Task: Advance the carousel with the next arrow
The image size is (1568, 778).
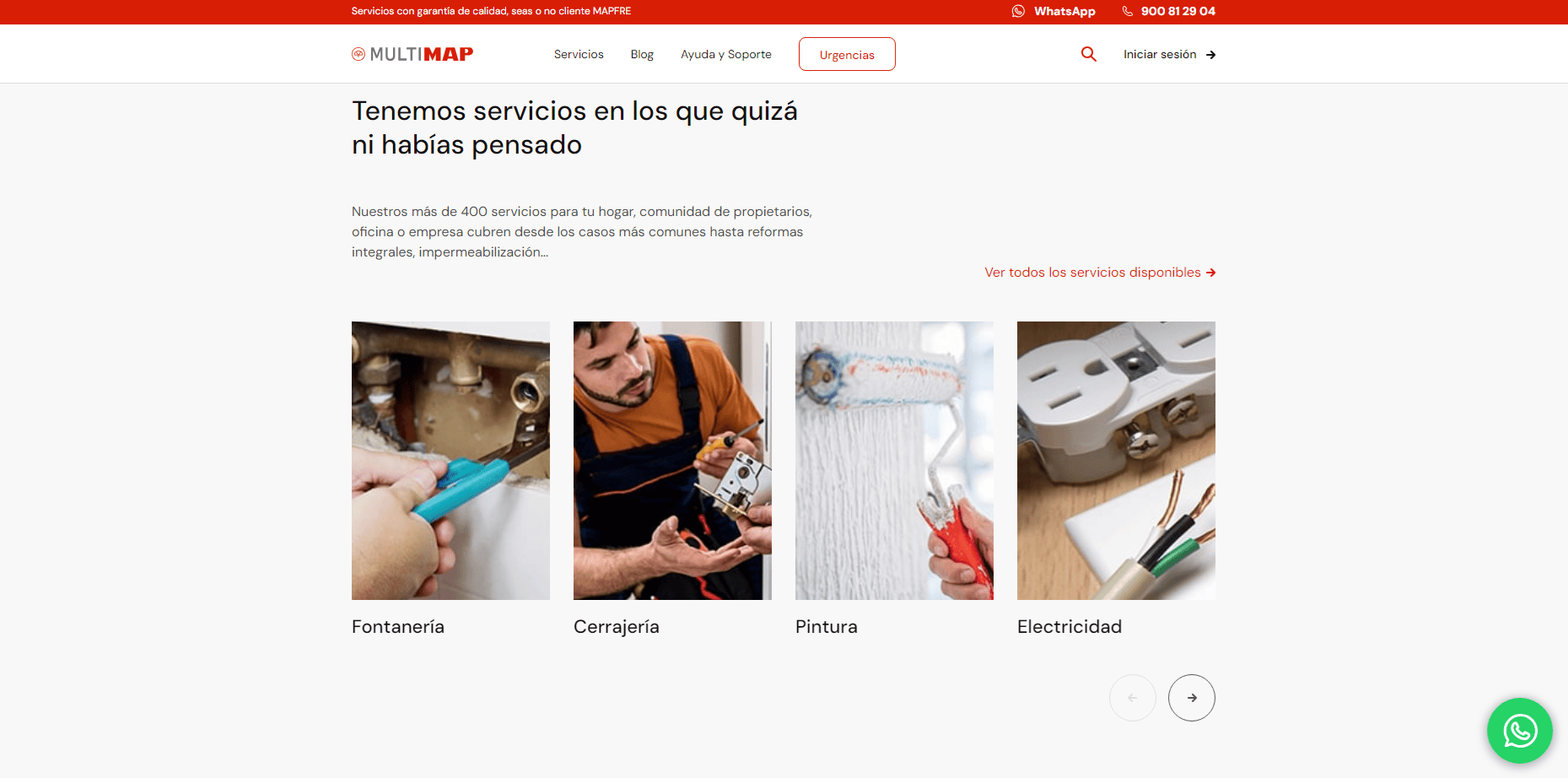Action: pos(1192,698)
